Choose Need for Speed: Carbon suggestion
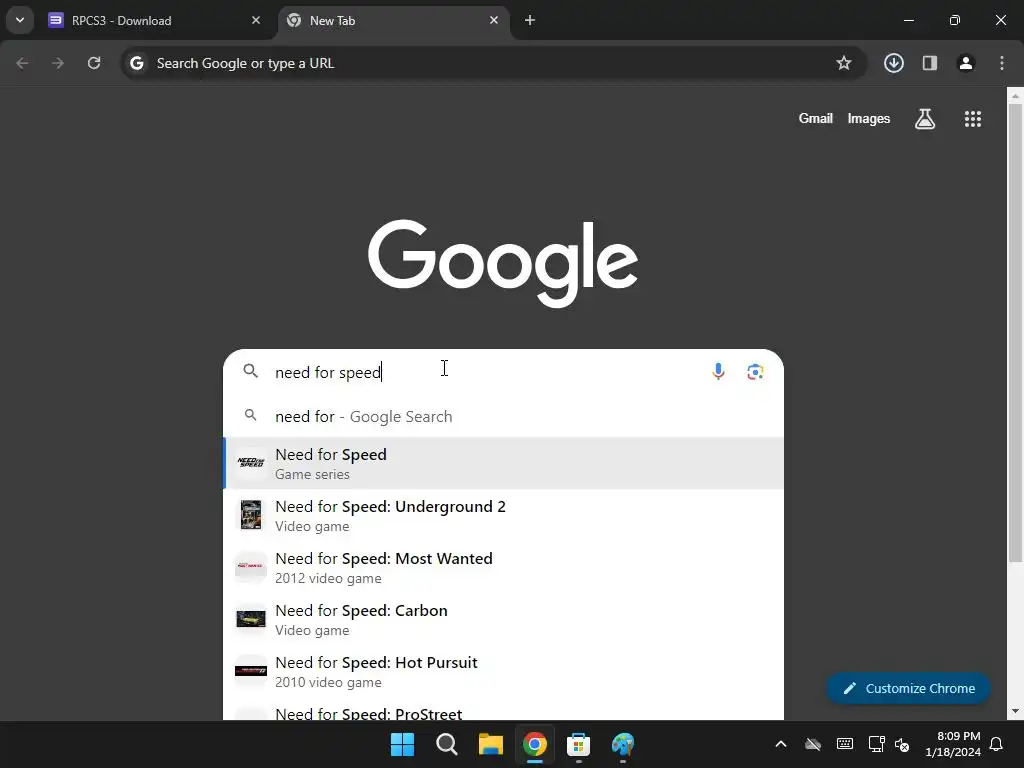 click(x=503, y=620)
